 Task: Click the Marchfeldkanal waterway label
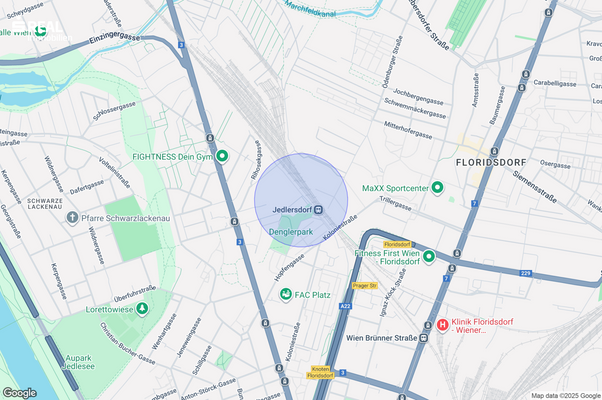click(310, 9)
